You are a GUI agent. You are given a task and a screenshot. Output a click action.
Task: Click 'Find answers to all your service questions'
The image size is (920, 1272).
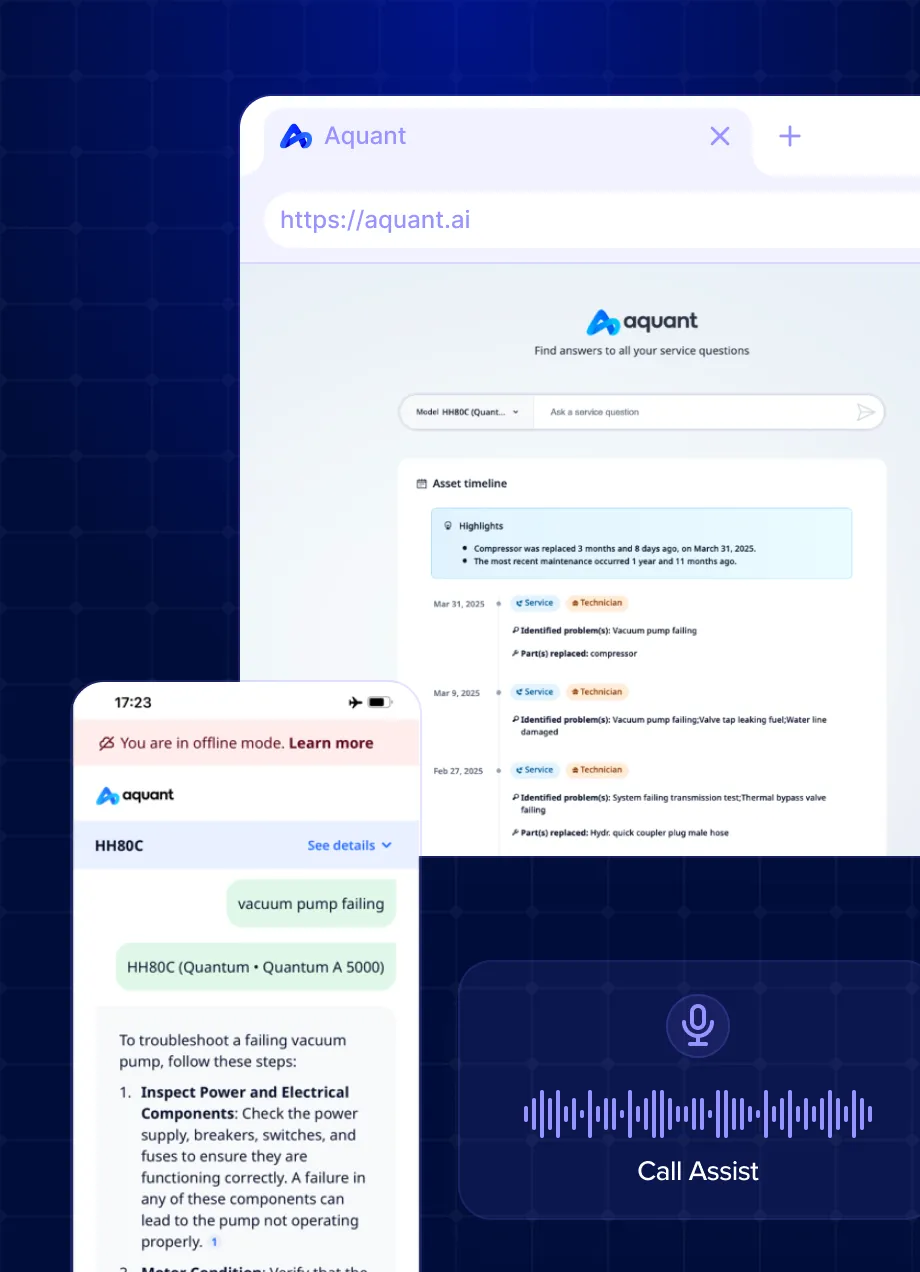pos(642,351)
